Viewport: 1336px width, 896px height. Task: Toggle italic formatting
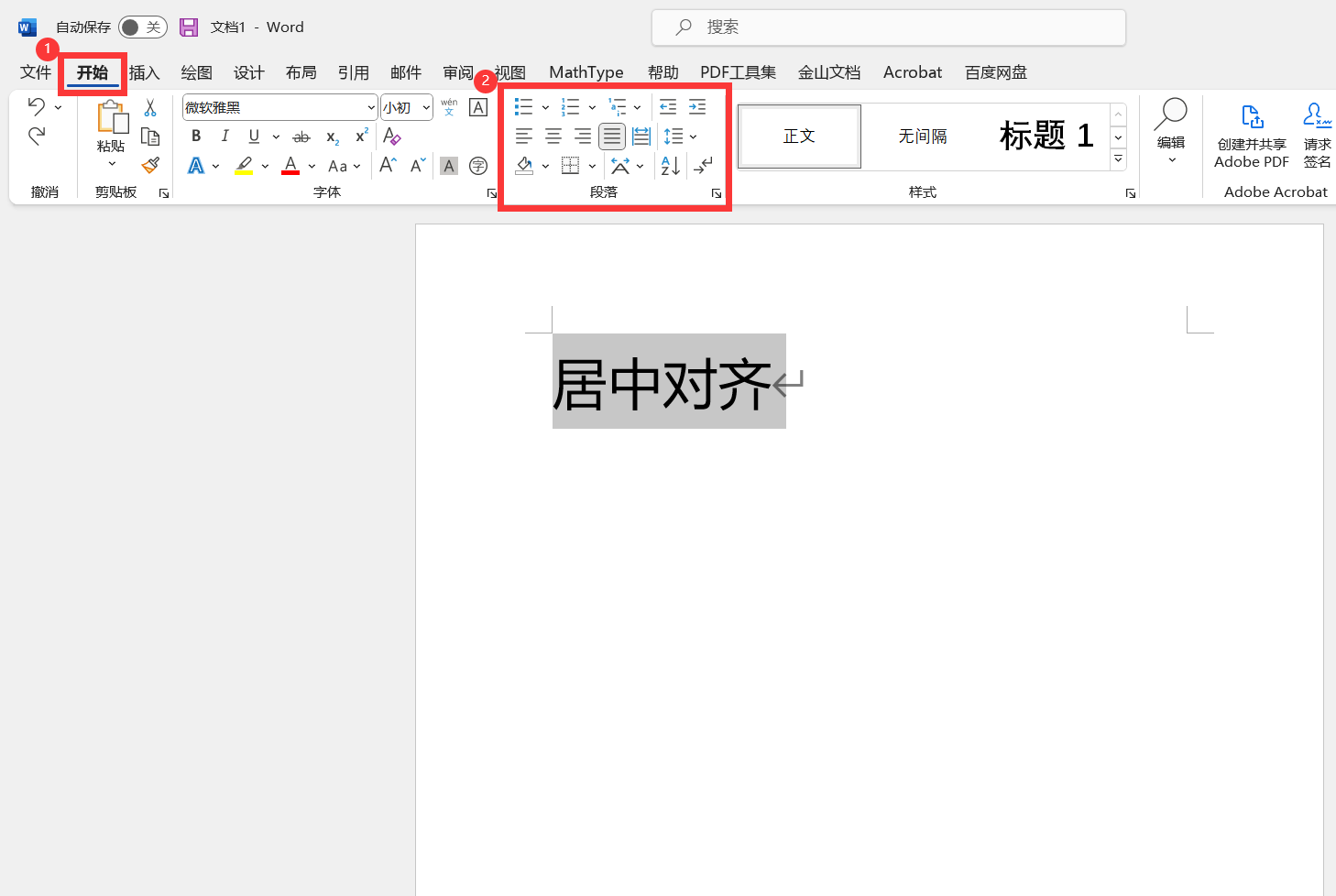coord(224,137)
